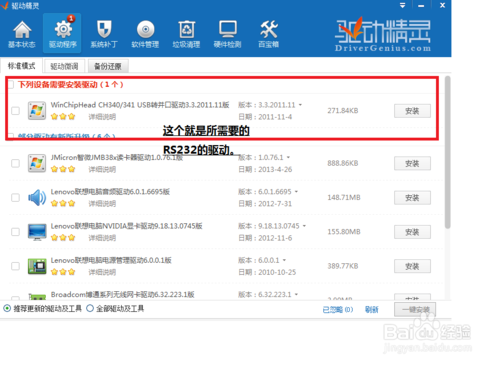Expand version dropdown for audio driver 6.0.1.6695

coord(296,192)
